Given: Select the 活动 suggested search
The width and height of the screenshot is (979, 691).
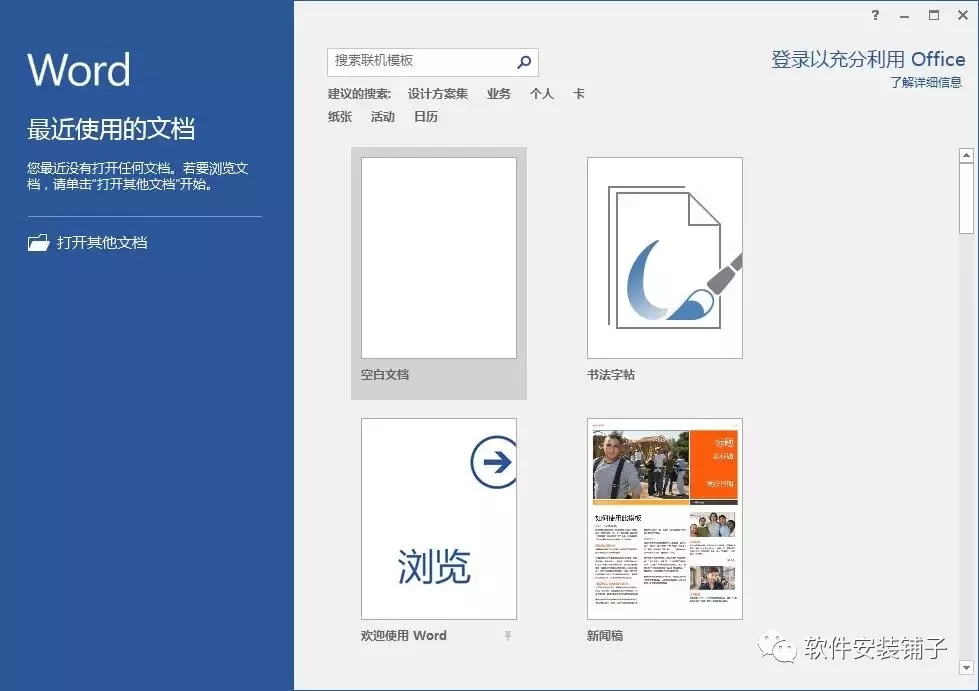Looking at the screenshot, I should click(382, 117).
